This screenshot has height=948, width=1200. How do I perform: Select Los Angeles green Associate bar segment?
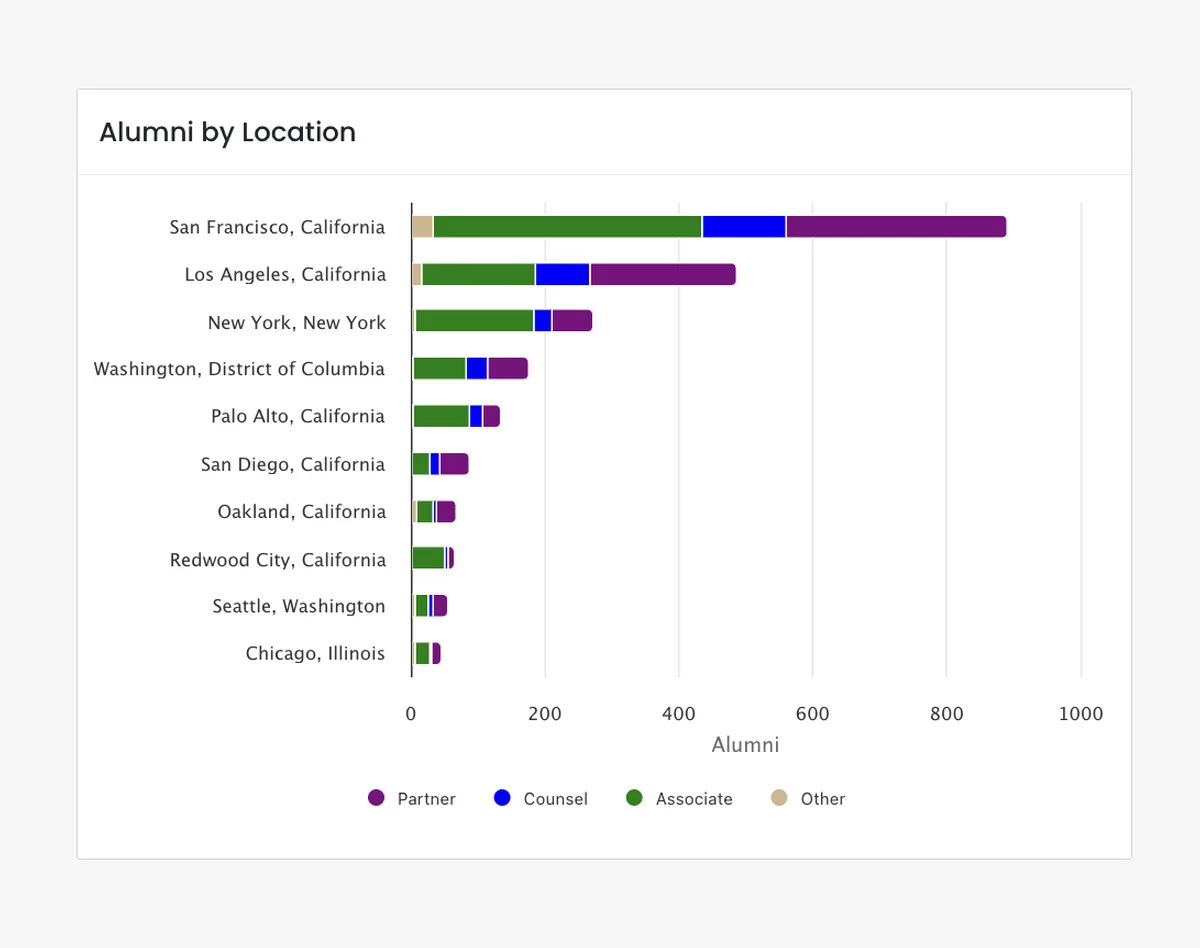[479, 274]
